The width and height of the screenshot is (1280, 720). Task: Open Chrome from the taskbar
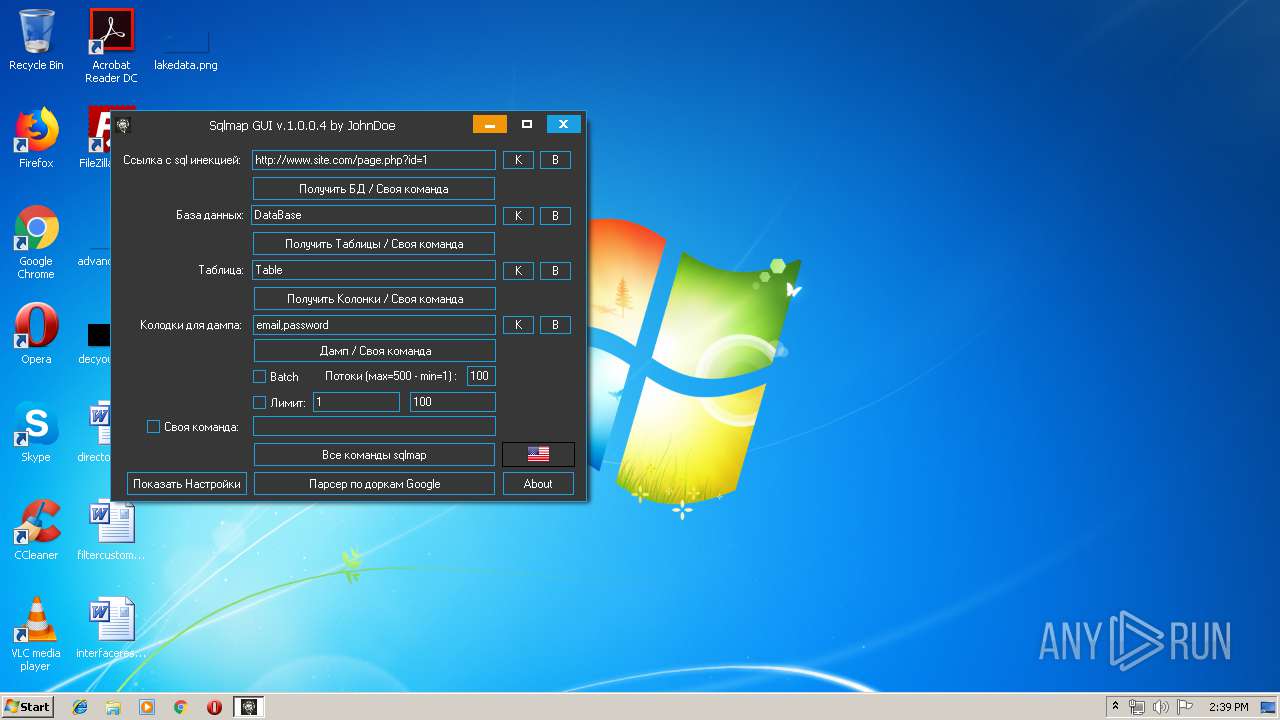(x=181, y=707)
